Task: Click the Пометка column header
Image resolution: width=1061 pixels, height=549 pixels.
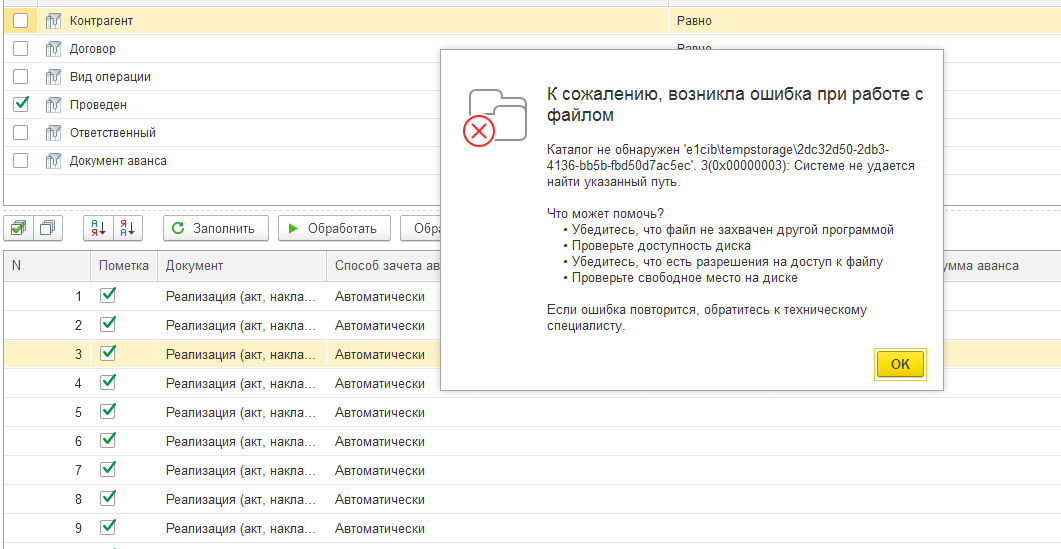Action: [124, 266]
